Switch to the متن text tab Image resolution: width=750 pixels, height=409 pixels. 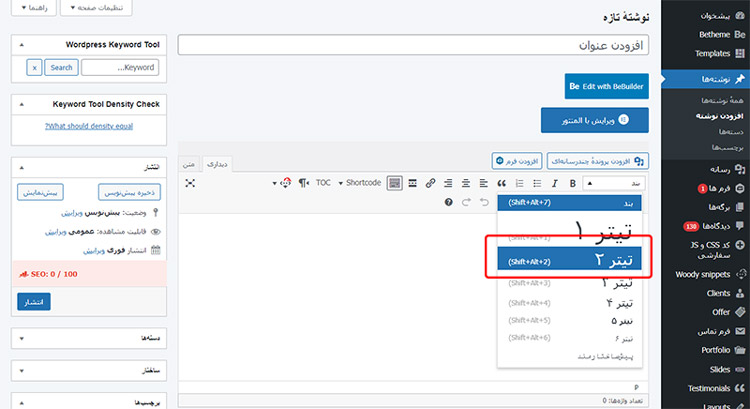[189, 164]
